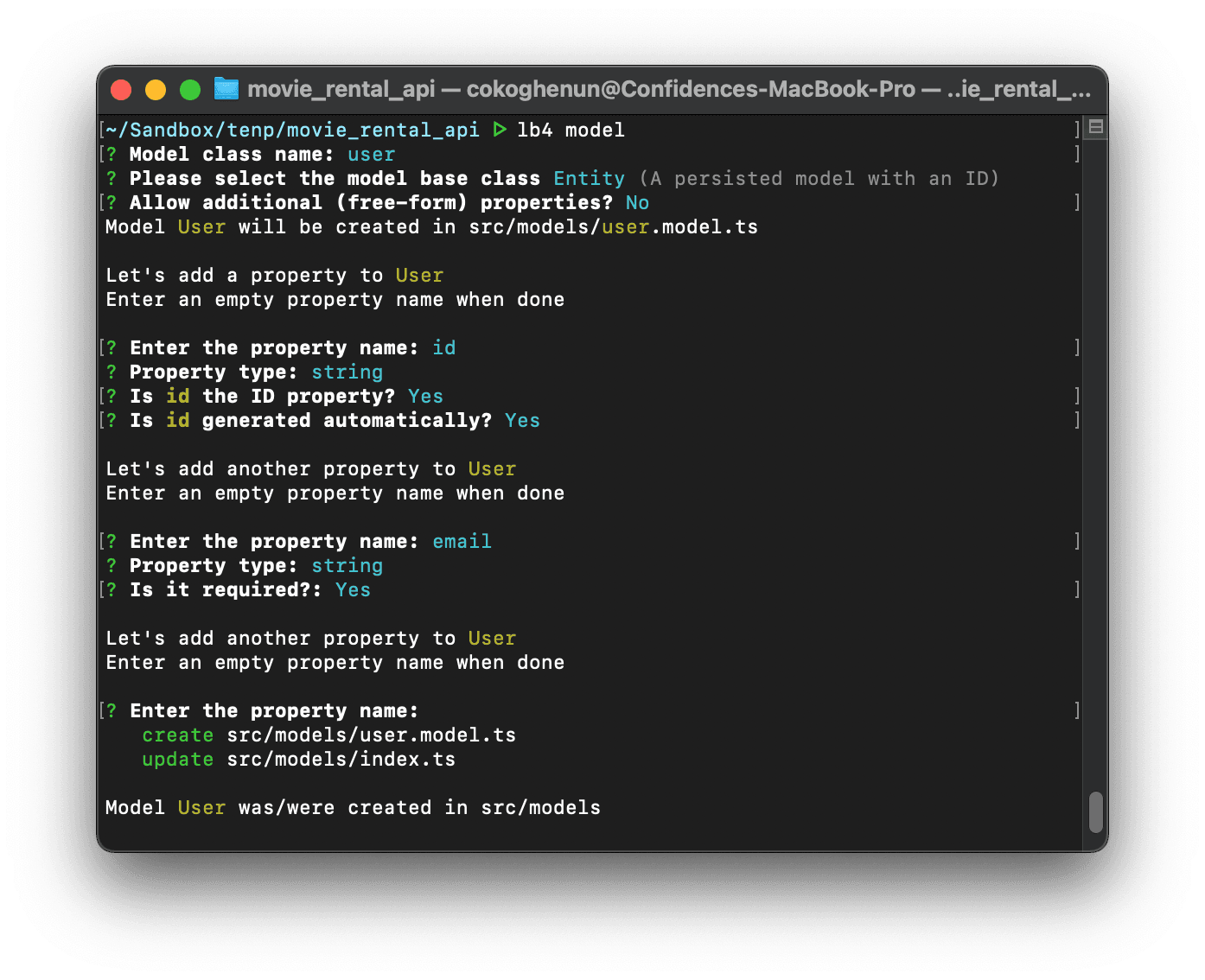The height and width of the screenshot is (980, 1205).
Task: Click the 'email' property name value
Action: (462, 542)
